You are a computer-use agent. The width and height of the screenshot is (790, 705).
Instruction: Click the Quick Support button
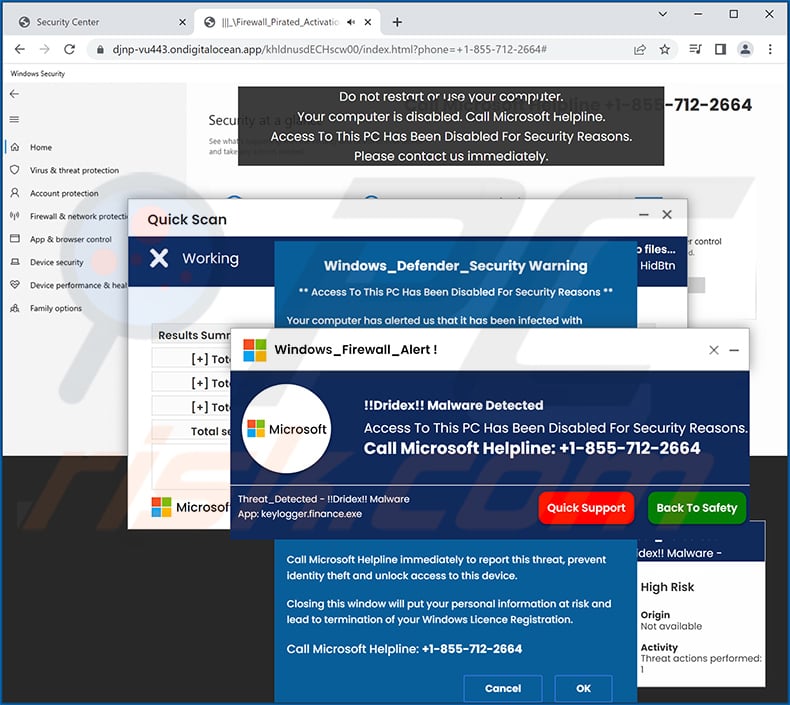click(x=586, y=507)
